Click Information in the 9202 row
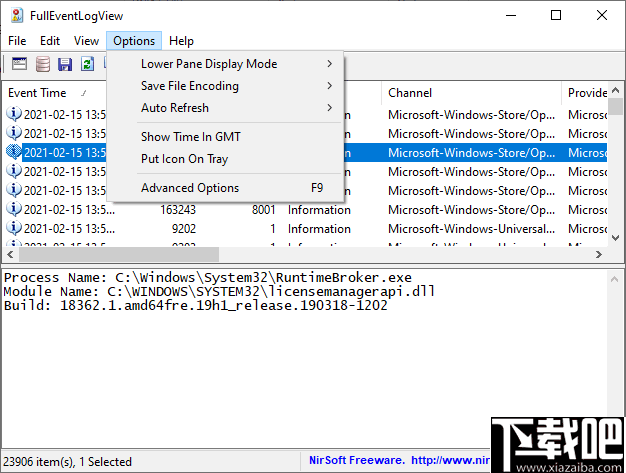This screenshot has height=473, width=626. (x=319, y=229)
